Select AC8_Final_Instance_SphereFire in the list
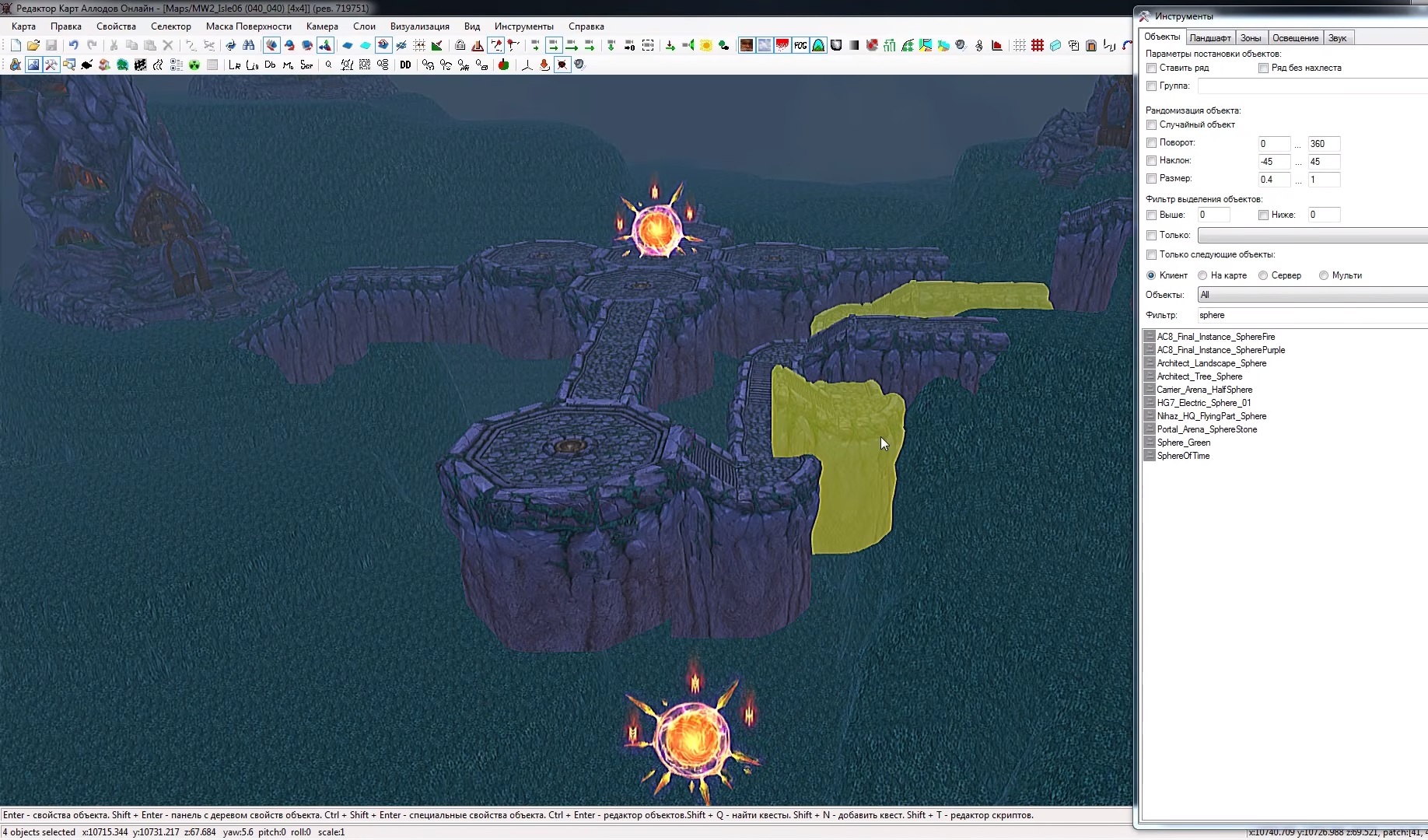Image resolution: width=1428 pixels, height=840 pixels. point(1216,337)
